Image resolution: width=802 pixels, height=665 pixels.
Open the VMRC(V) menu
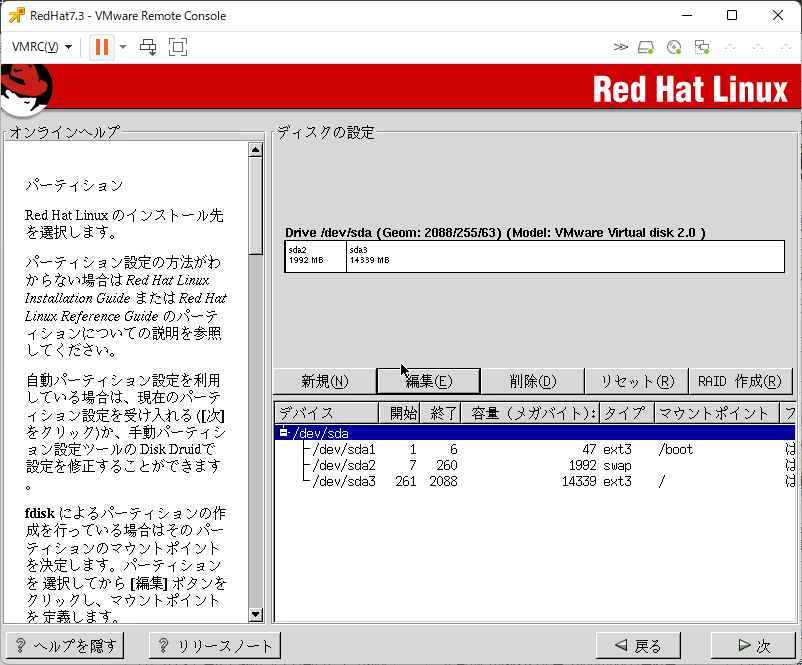41,47
